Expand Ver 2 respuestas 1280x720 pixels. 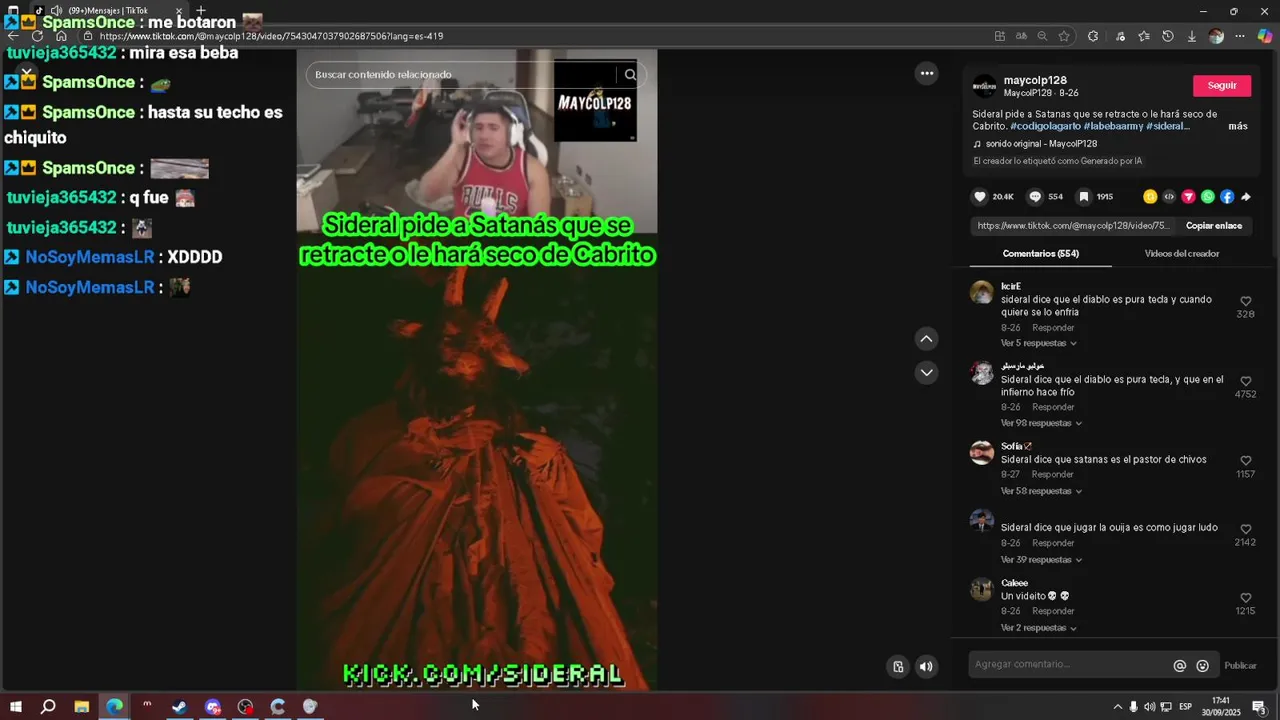pos(1039,628)
